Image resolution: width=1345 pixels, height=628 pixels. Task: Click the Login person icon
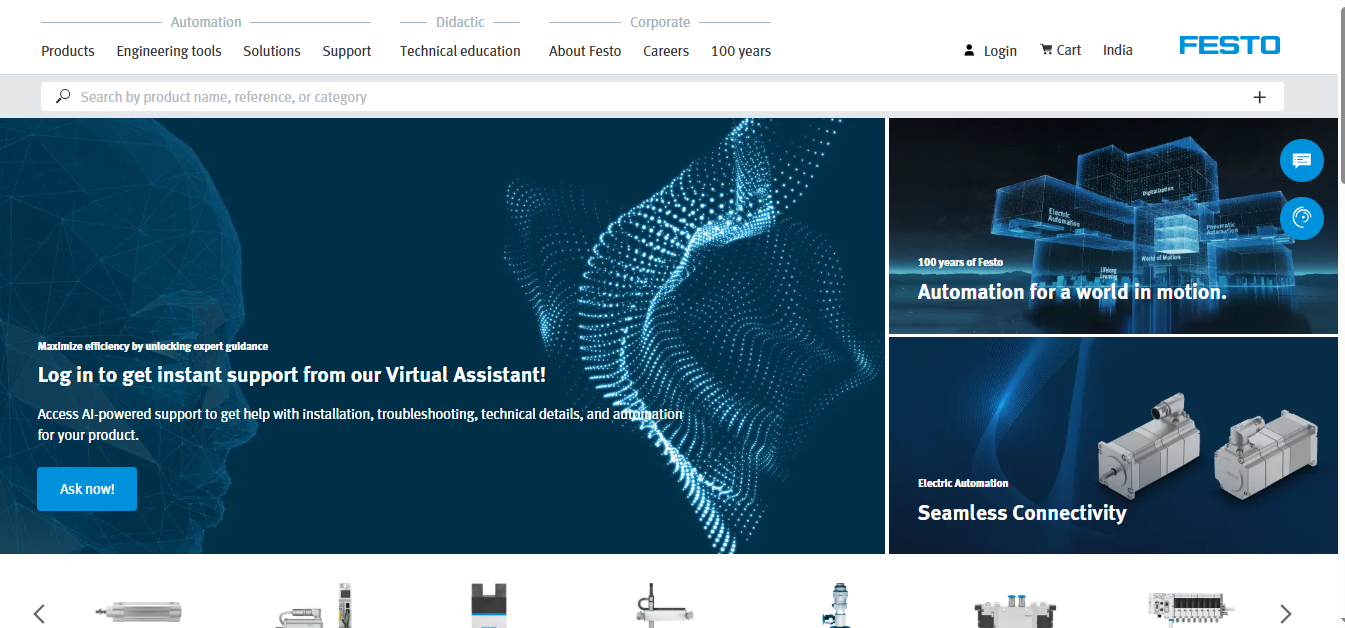click(969, 50)
